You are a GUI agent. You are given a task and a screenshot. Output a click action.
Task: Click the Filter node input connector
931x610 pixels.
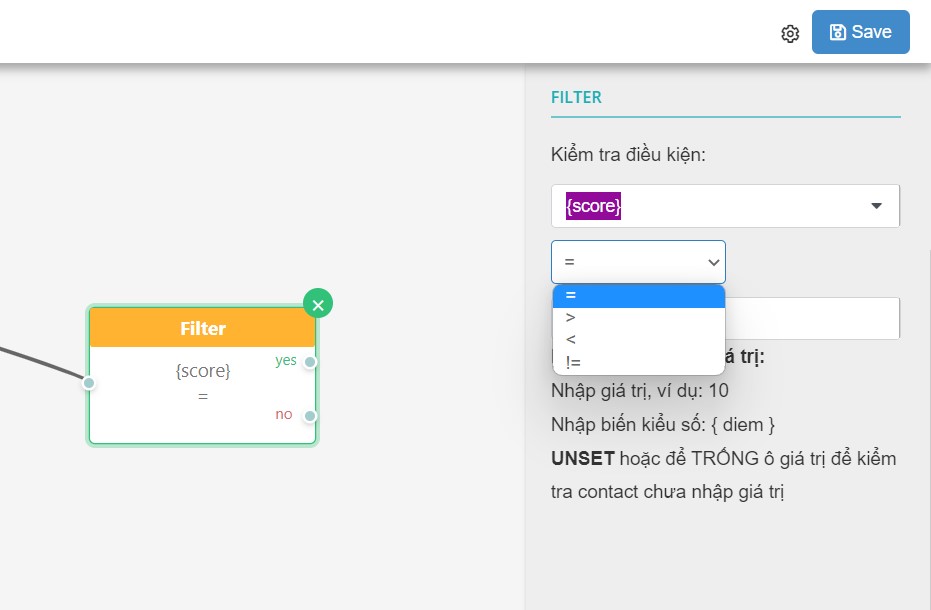point(88,383)
